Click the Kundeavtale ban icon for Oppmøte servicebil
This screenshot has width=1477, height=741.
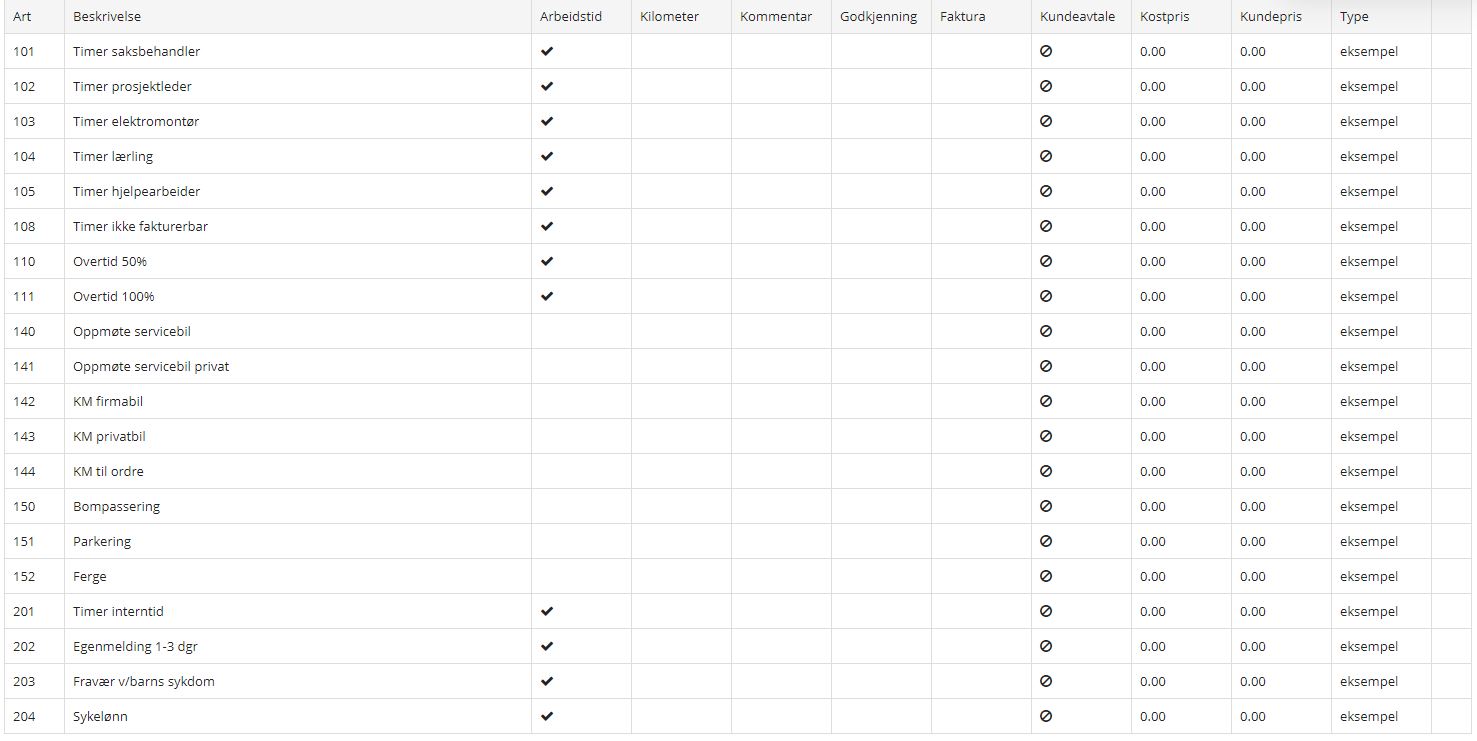(1046, 331)
